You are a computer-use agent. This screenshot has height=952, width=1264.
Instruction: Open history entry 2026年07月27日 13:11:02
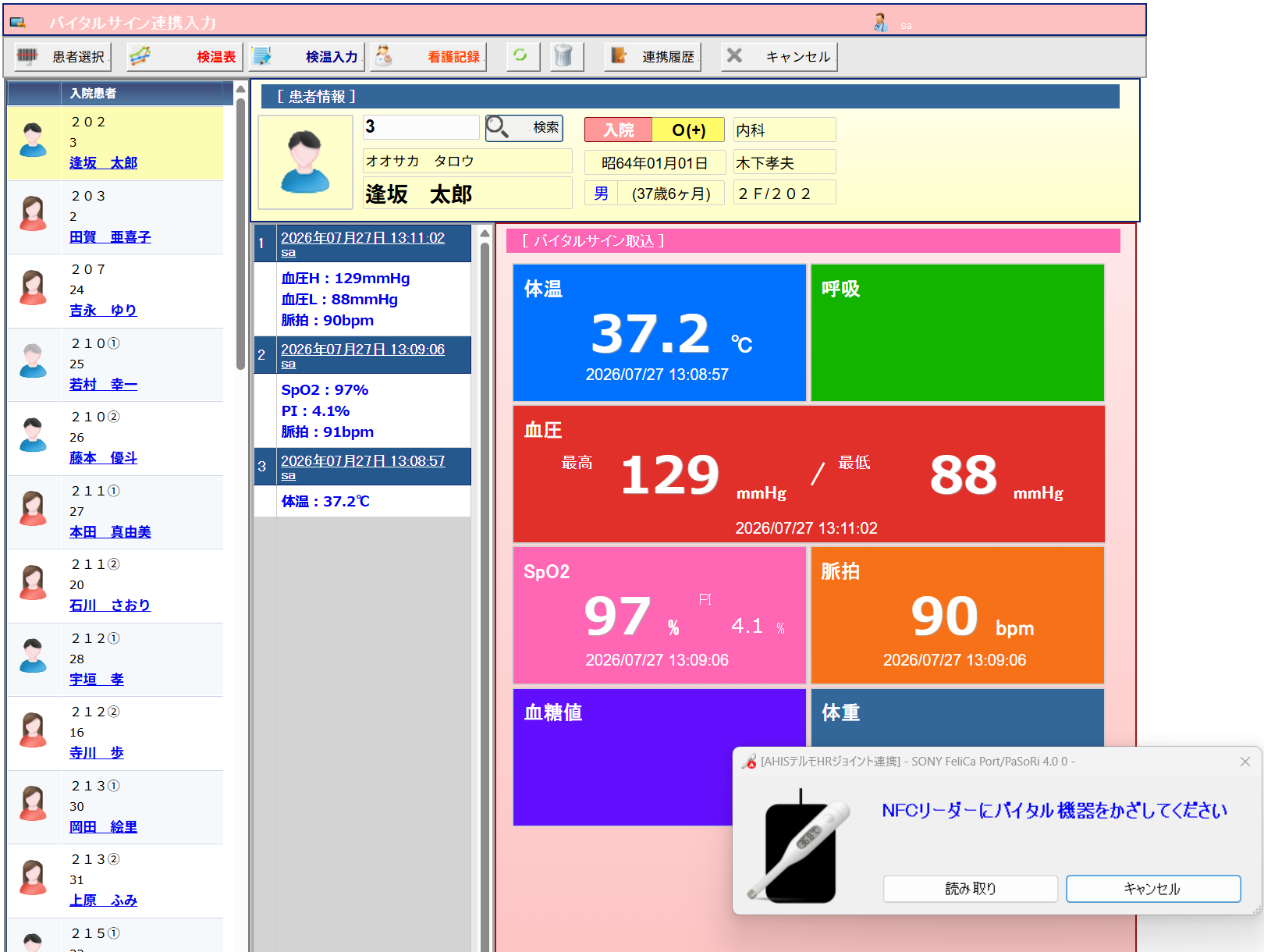click(363, 238)
